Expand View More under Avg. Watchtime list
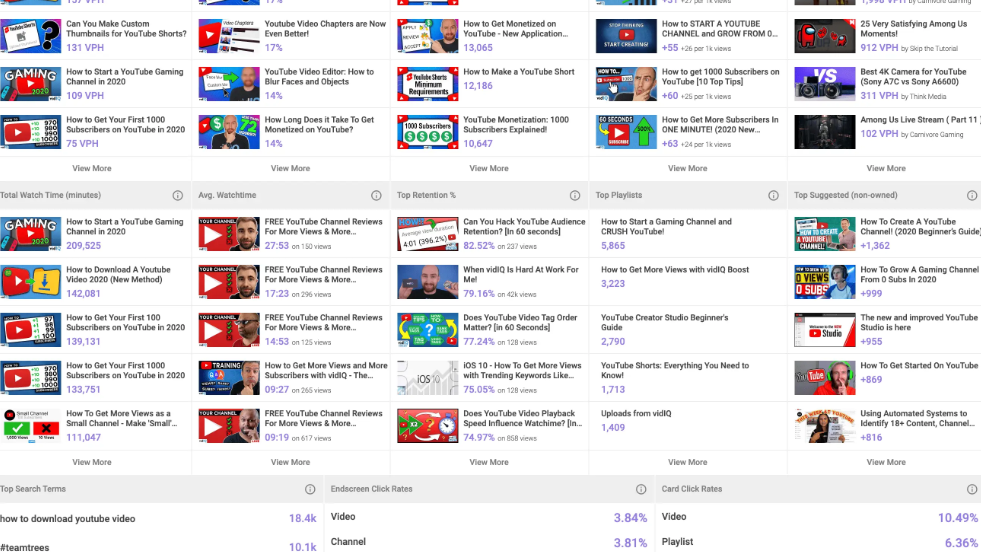This screenshot has height=552, width=981. 290,462
